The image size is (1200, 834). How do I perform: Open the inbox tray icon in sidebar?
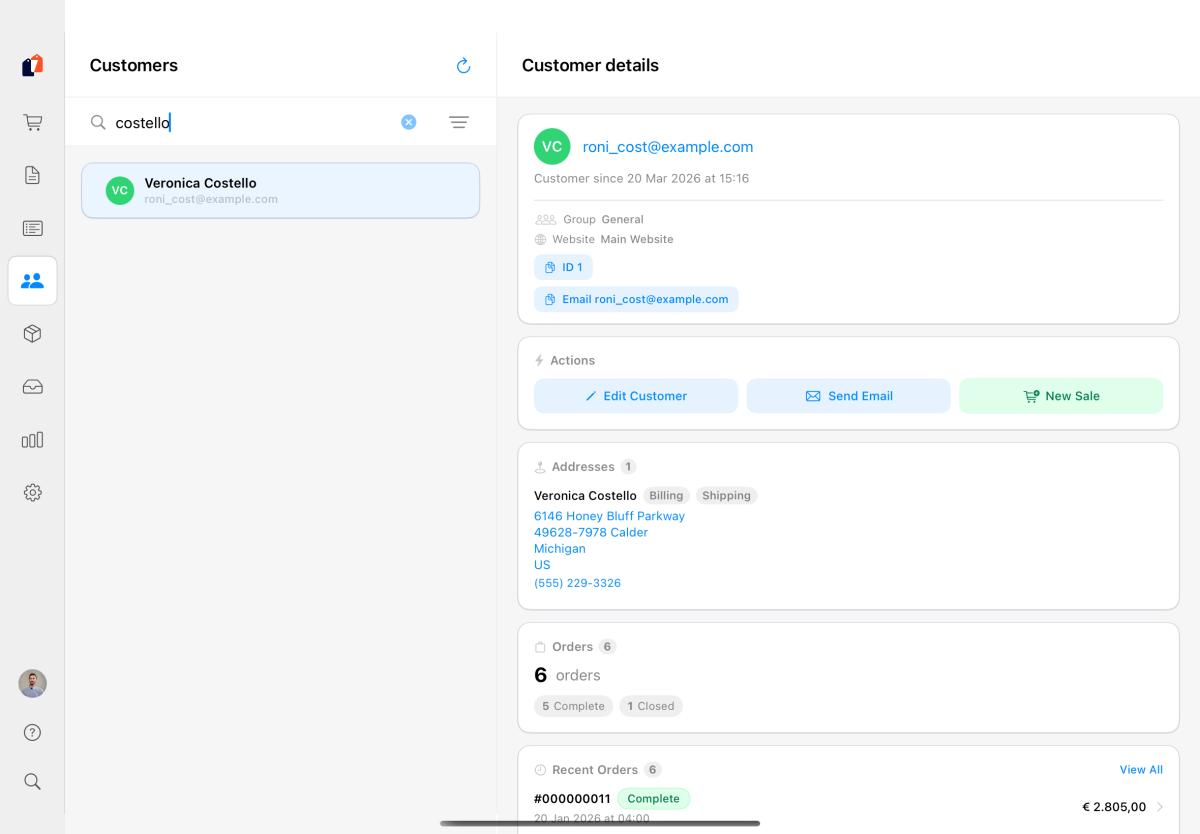click(x=32, y=387)
